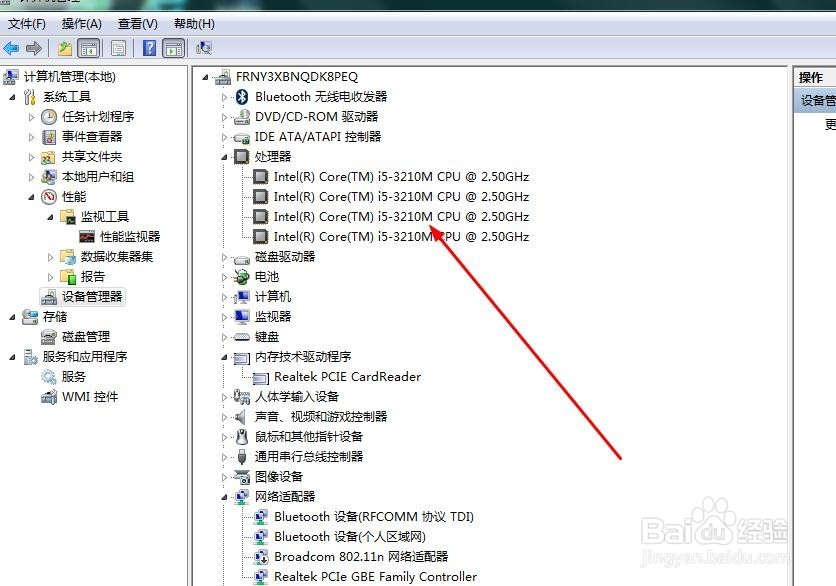Select 性能监视器 in the left tree
Image resolution: width=836 pixels, height=586 pixels.
130,237
